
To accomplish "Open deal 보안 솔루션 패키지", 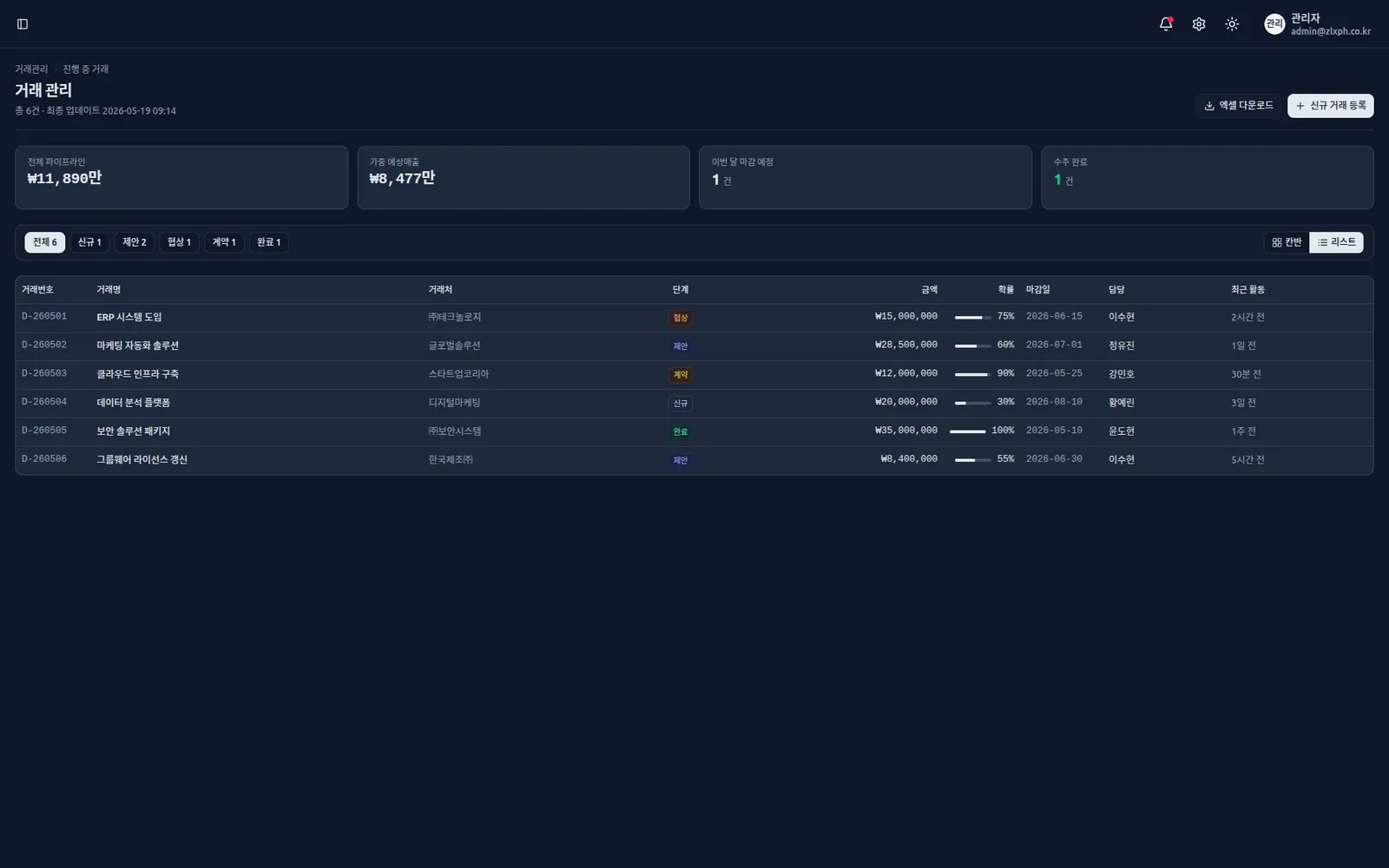I will coord(133,431).
